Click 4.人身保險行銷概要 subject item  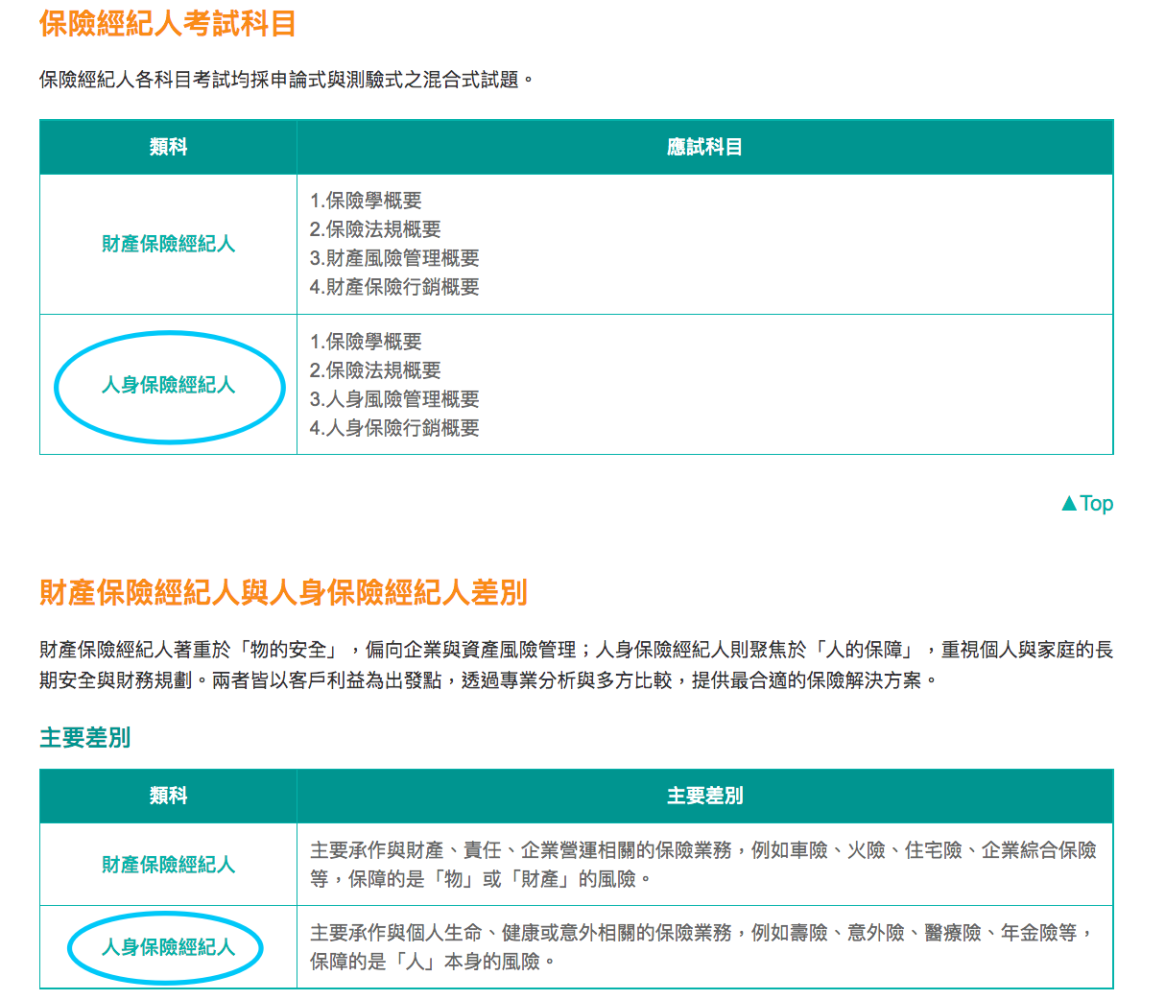point(395,428)
